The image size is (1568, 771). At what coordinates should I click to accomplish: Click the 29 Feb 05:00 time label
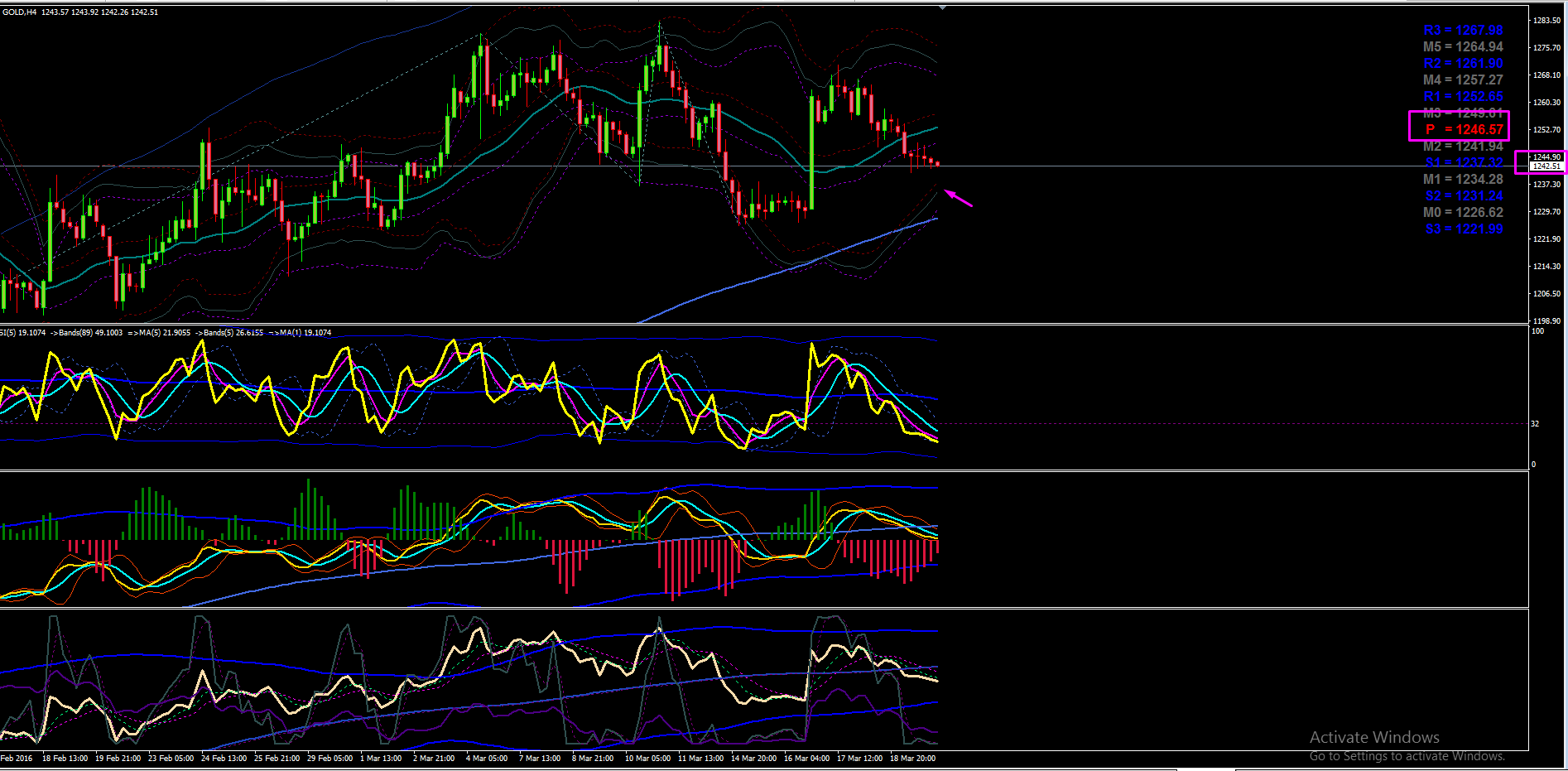[329, 759]
